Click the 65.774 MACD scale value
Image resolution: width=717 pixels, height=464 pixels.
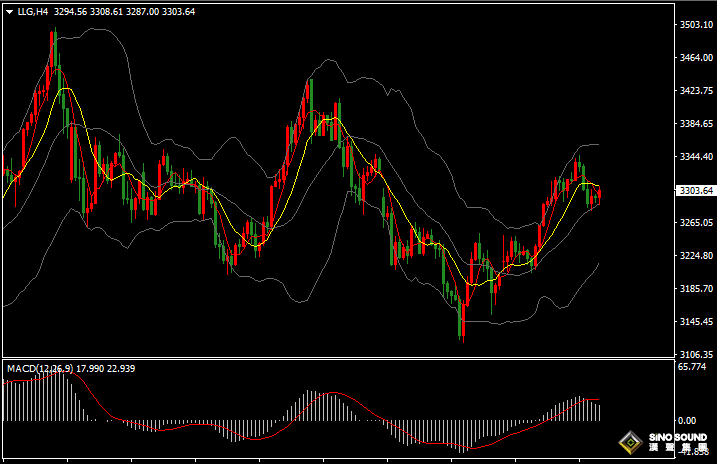click(692, 368)
